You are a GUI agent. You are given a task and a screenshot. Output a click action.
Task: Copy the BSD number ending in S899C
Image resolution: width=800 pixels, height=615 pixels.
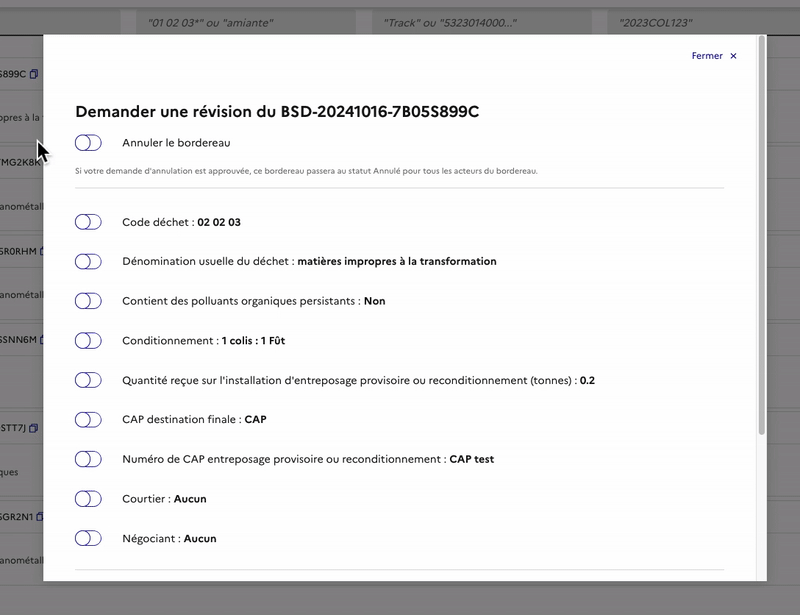point(34,74)
